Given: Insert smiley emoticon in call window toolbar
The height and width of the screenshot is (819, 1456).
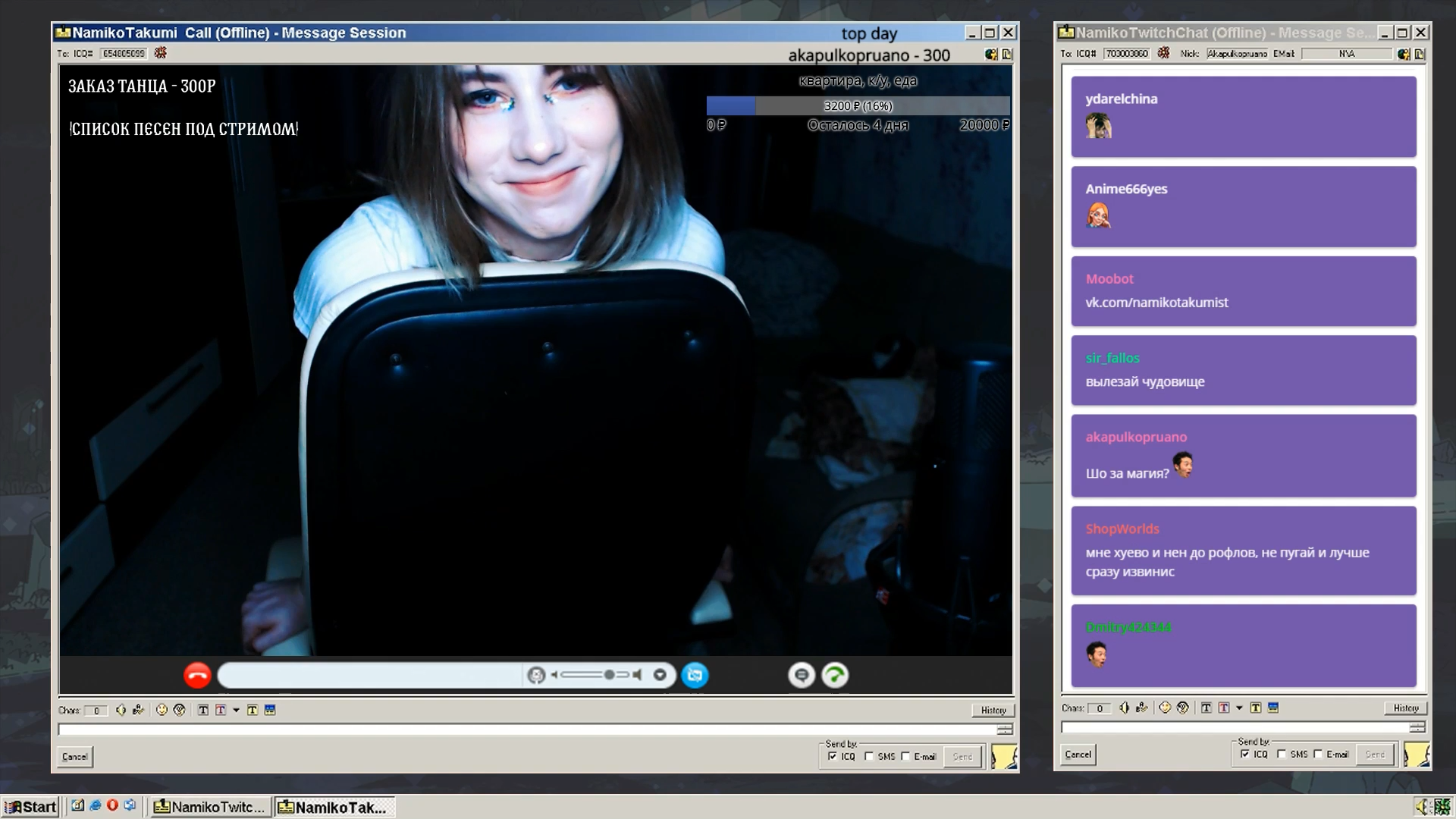Looking at the screenshot, I should [x=162, y=710].
